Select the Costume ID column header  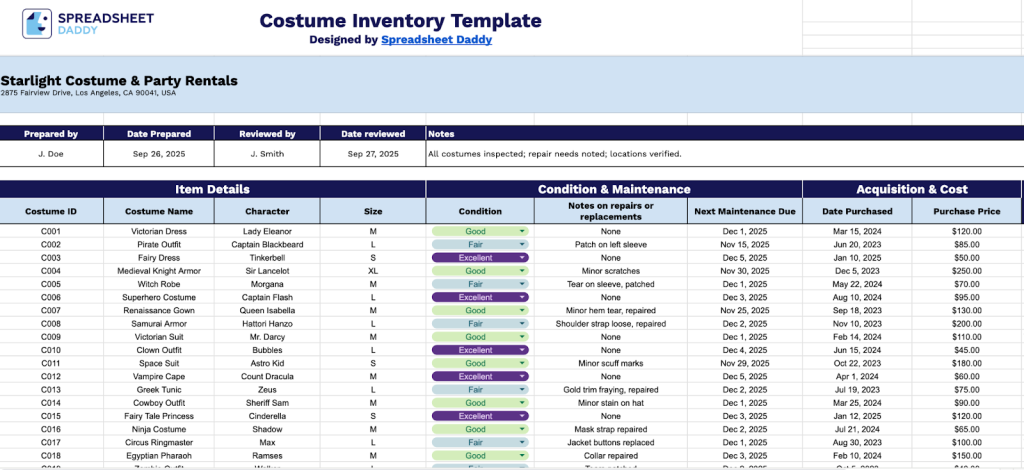click(51, 211)
